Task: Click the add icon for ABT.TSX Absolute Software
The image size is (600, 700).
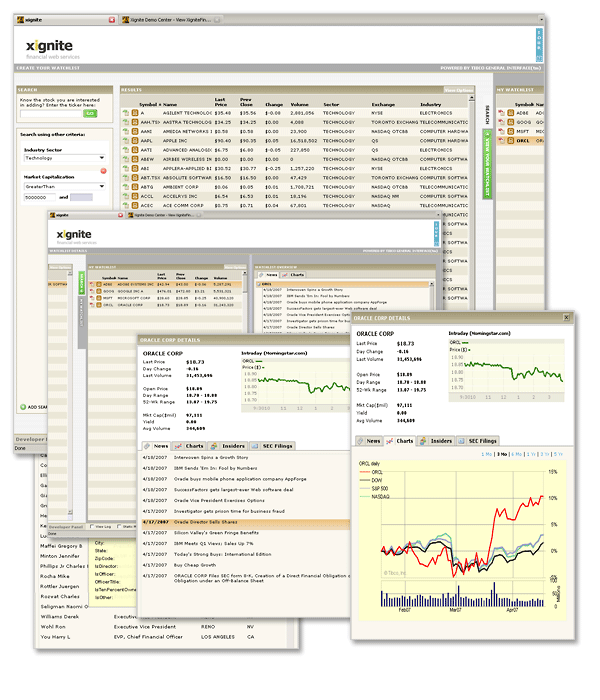Action: pos(126,178)
